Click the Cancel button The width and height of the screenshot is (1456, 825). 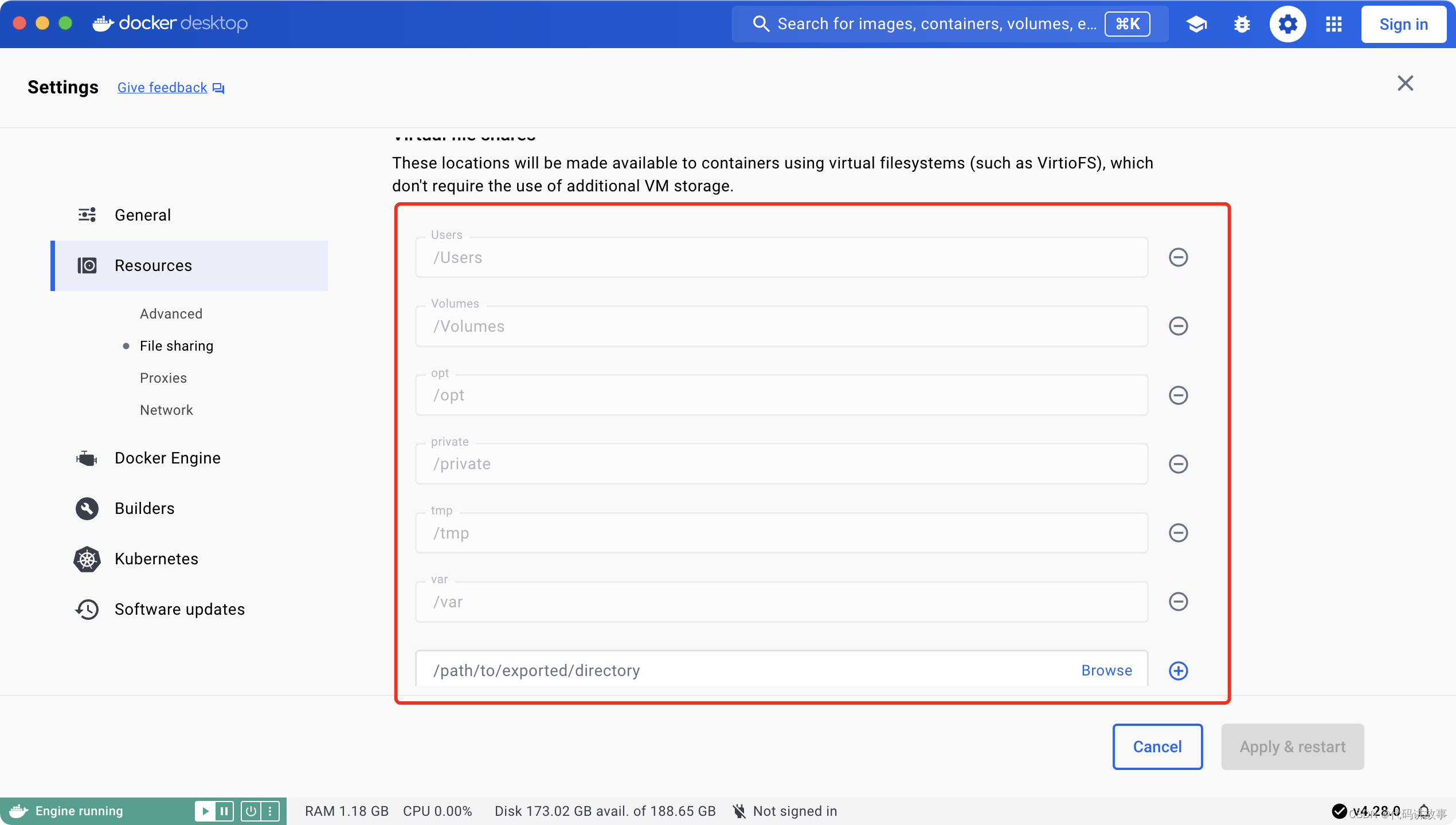(x=1157, y=747)
